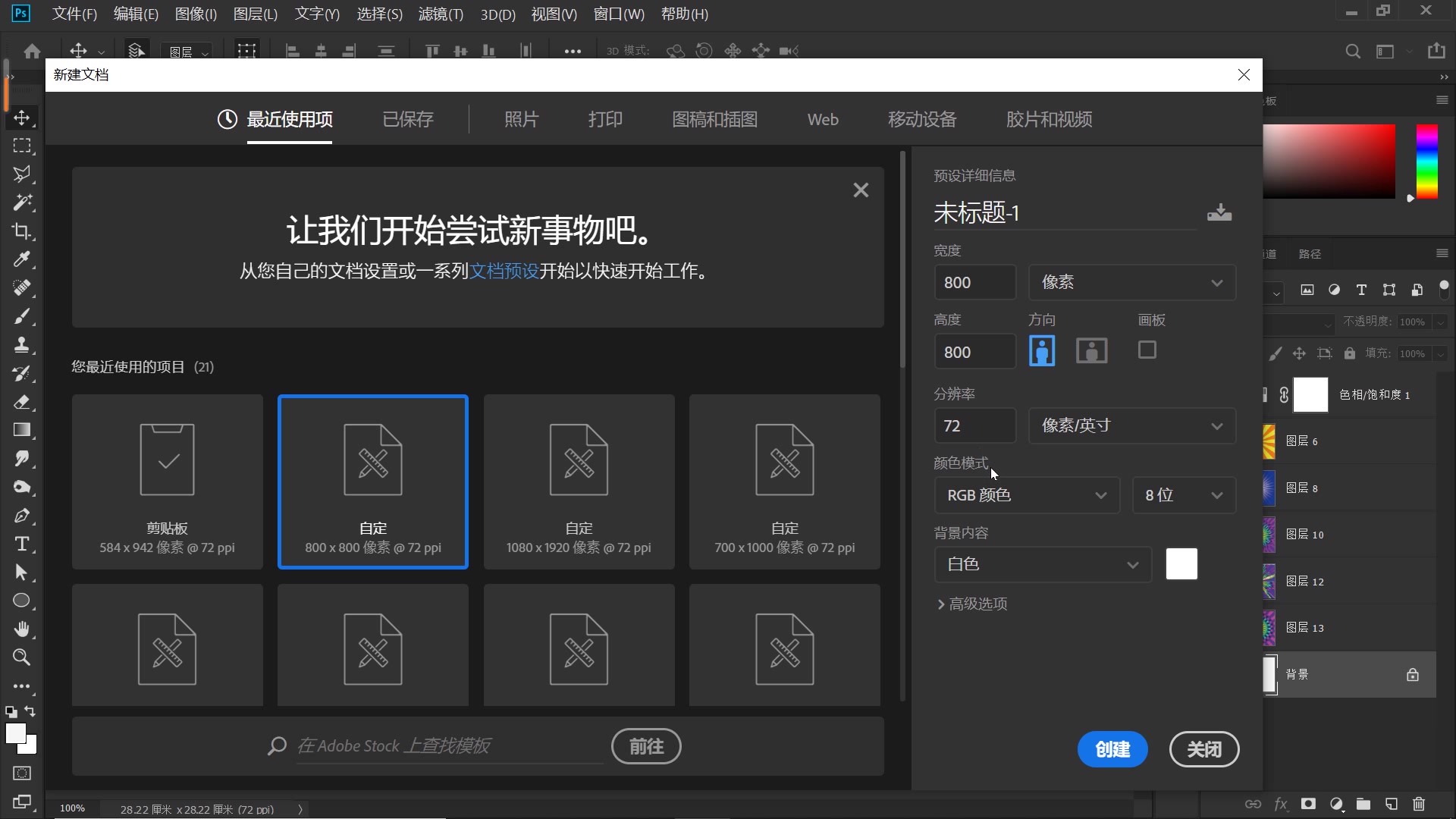Open resolution unit dropdown 像素/英寸

tap(1132, 425)
